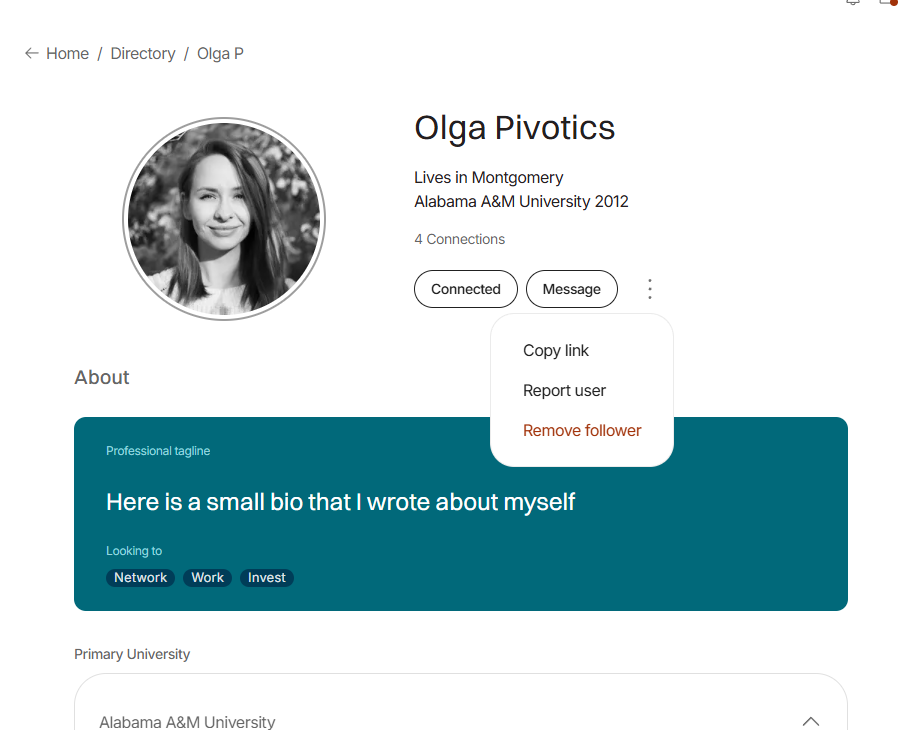Open the messages icon with red badge

pos(888,2)
